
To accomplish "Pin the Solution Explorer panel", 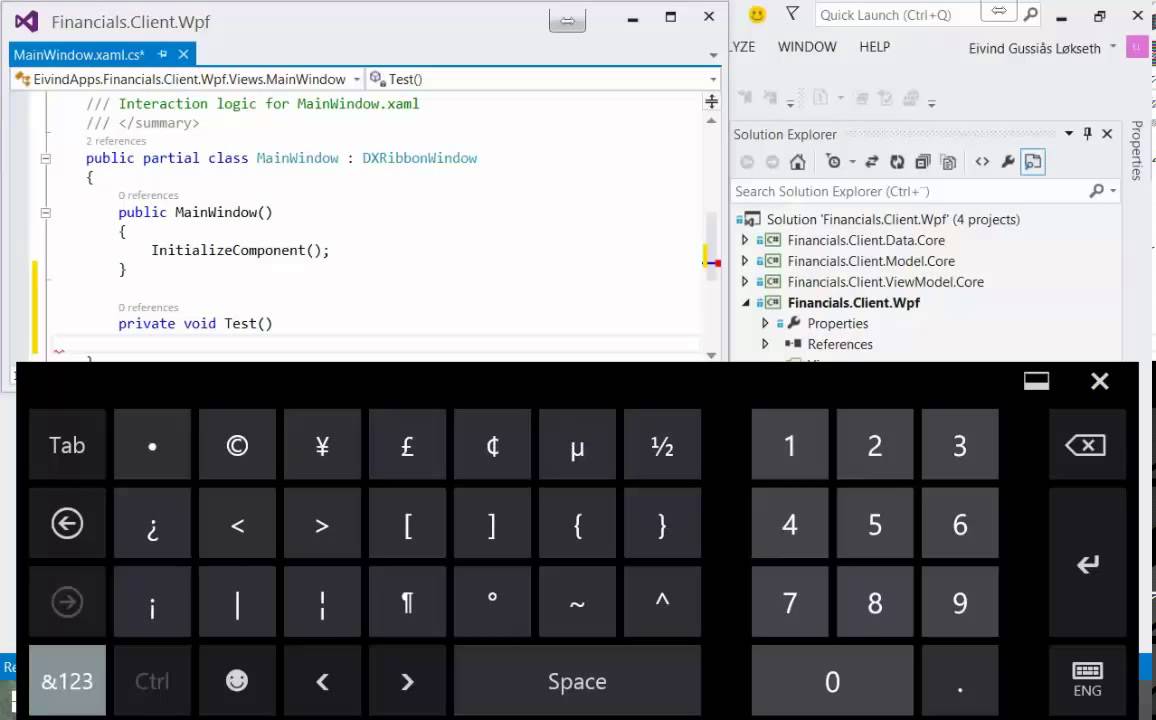I will coord(1087,133).
